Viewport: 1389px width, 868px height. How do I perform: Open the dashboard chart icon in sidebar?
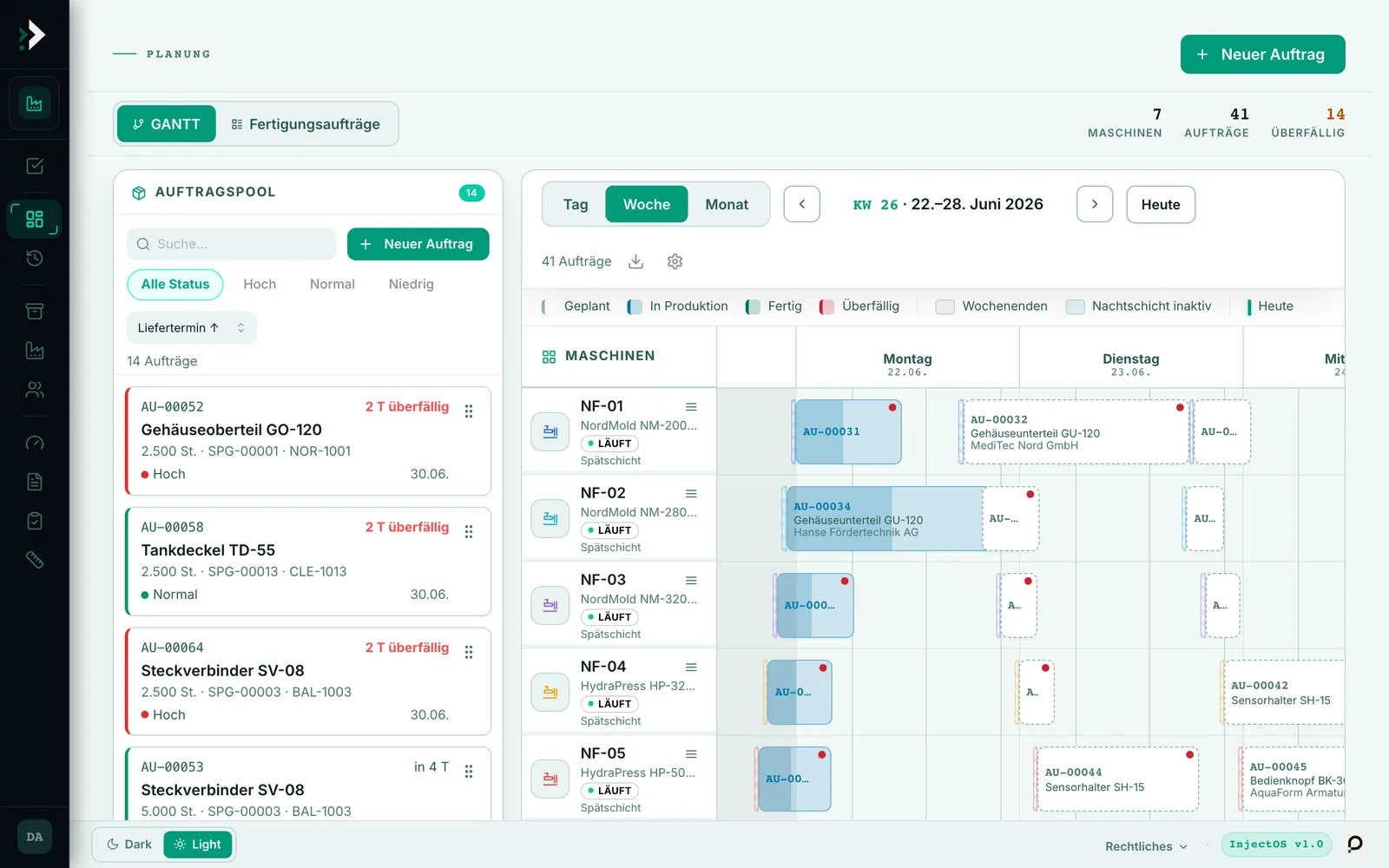pyautogui.click(x=35, y=104)
